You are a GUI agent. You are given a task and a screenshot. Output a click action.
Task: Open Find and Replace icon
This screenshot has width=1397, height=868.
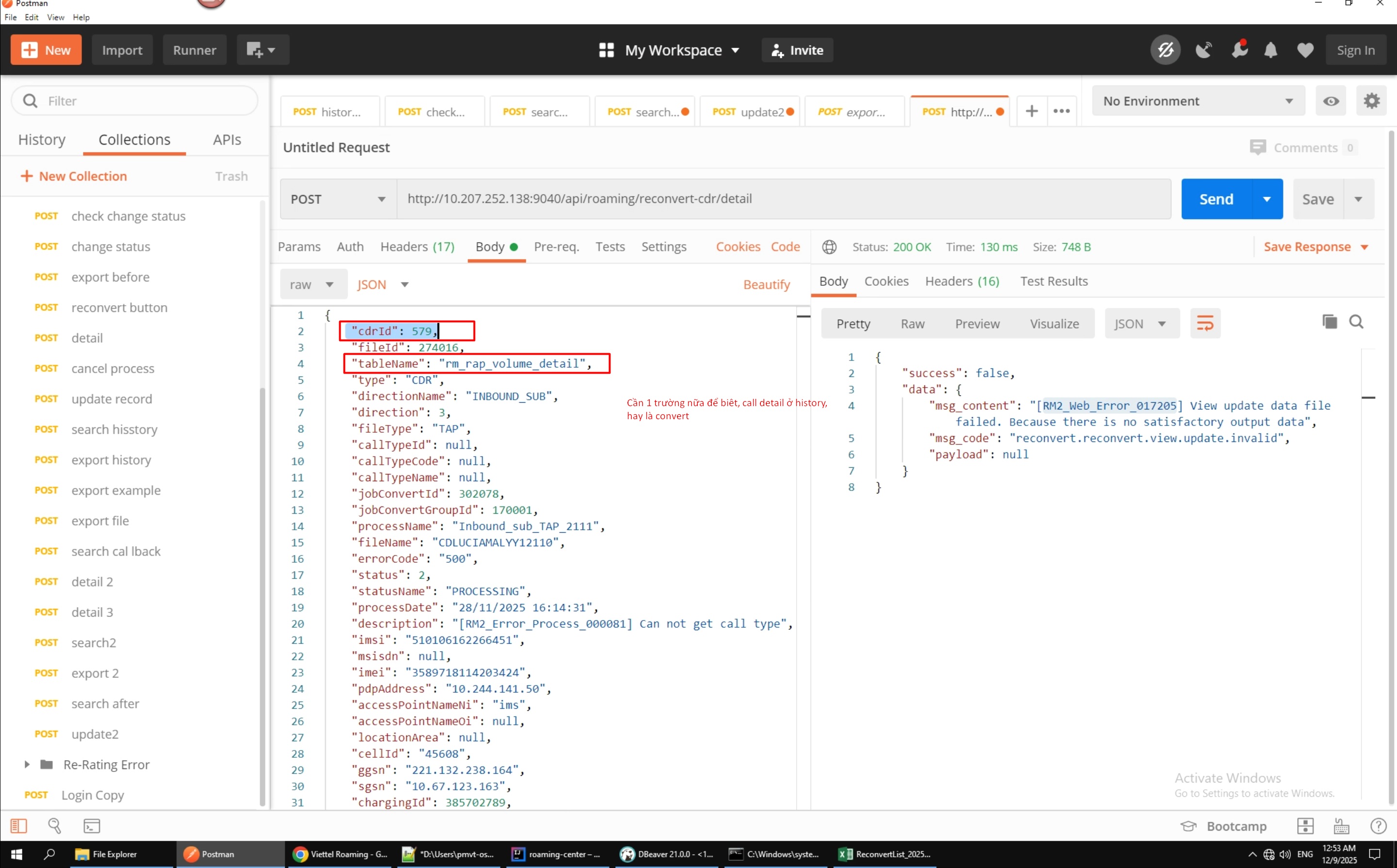[x=54, y=825]
